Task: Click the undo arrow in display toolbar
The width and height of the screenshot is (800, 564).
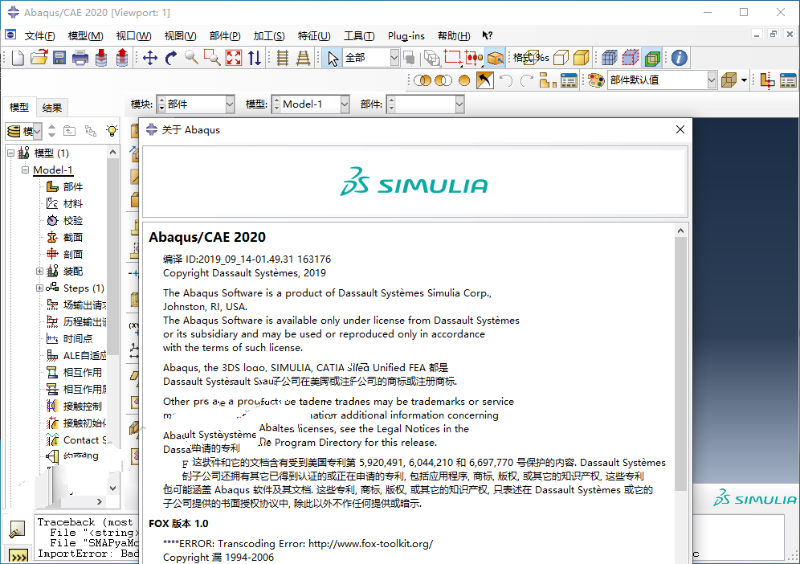Action: 506,80
